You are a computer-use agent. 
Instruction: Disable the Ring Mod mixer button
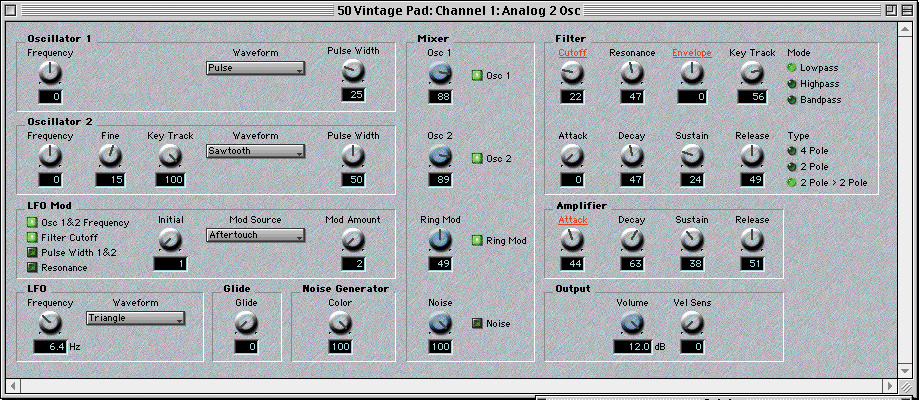coord(476,240)
